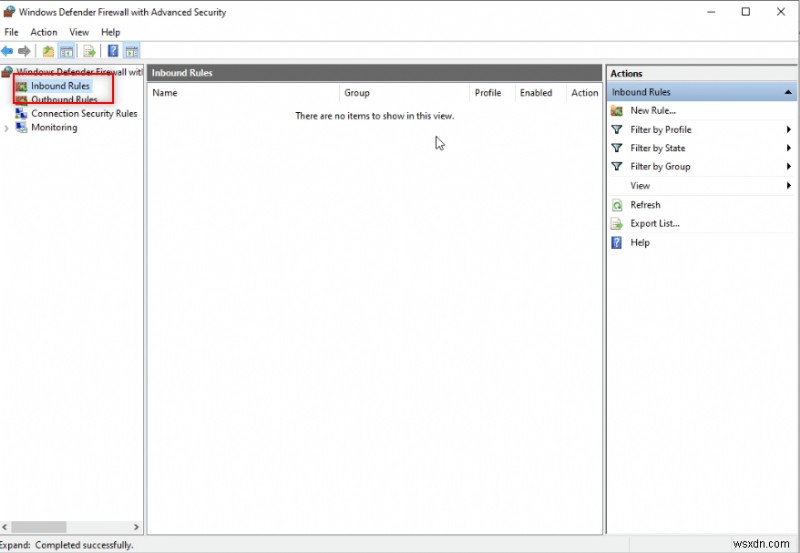This screenshot has width=800, height=553.
Task: Click the Refresh icon in Actions pane
Action: (617, 205)
